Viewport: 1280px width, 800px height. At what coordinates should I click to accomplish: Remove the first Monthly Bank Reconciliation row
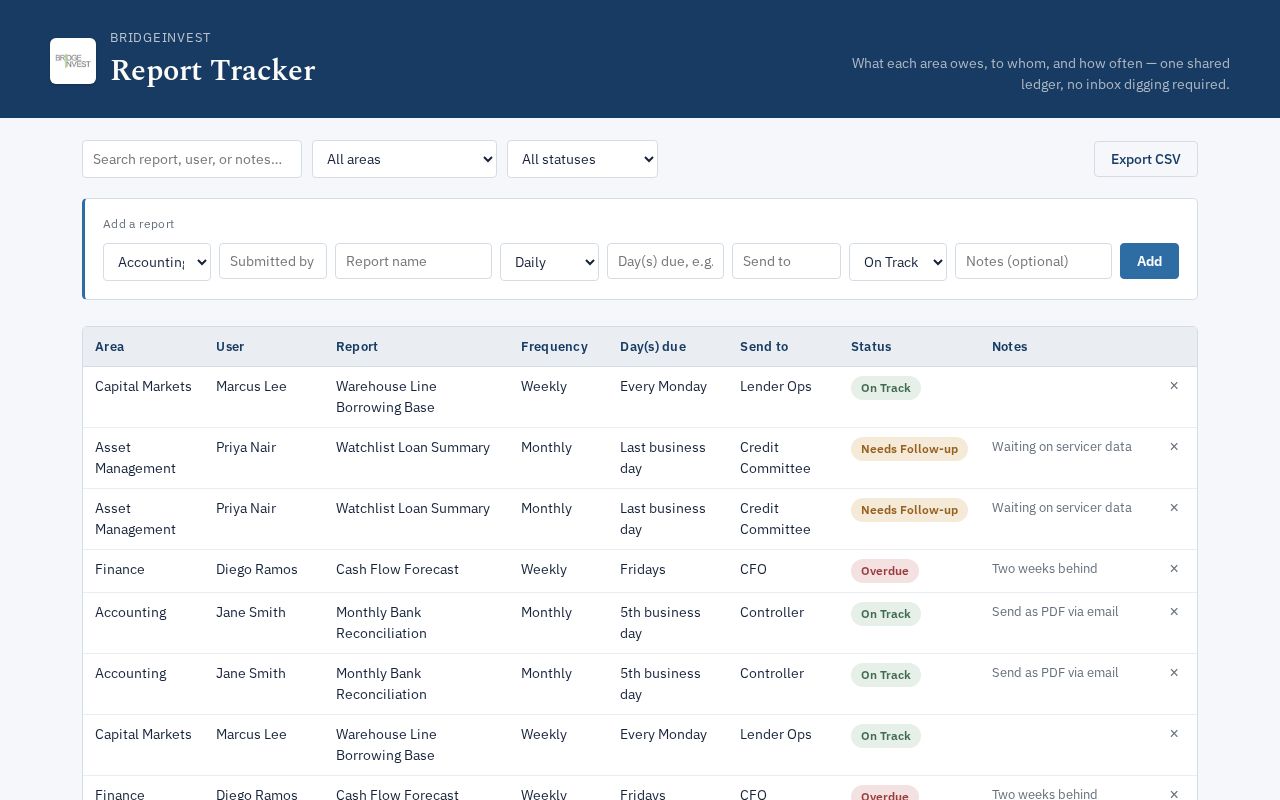click(1174, 612)
